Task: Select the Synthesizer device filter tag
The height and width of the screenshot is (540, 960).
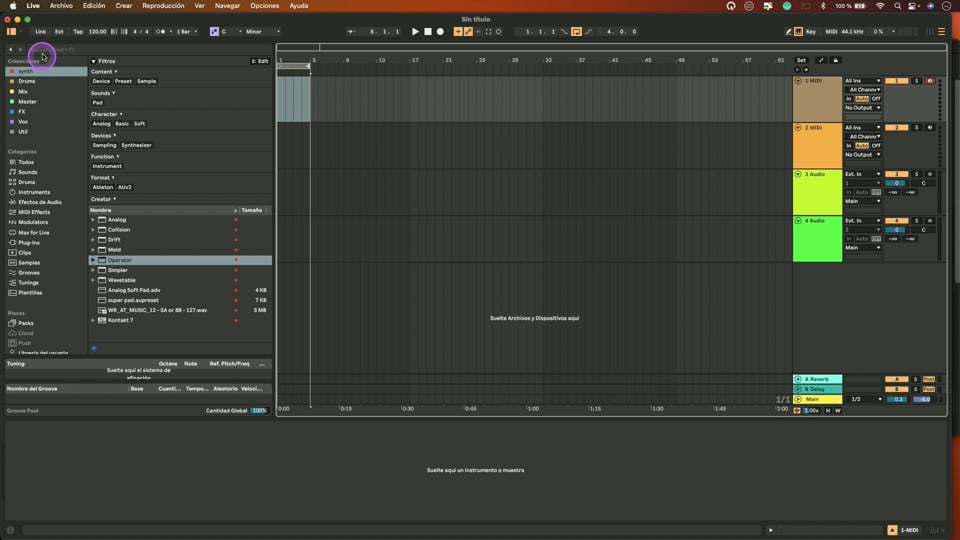Action: click(x=137, y=145)
